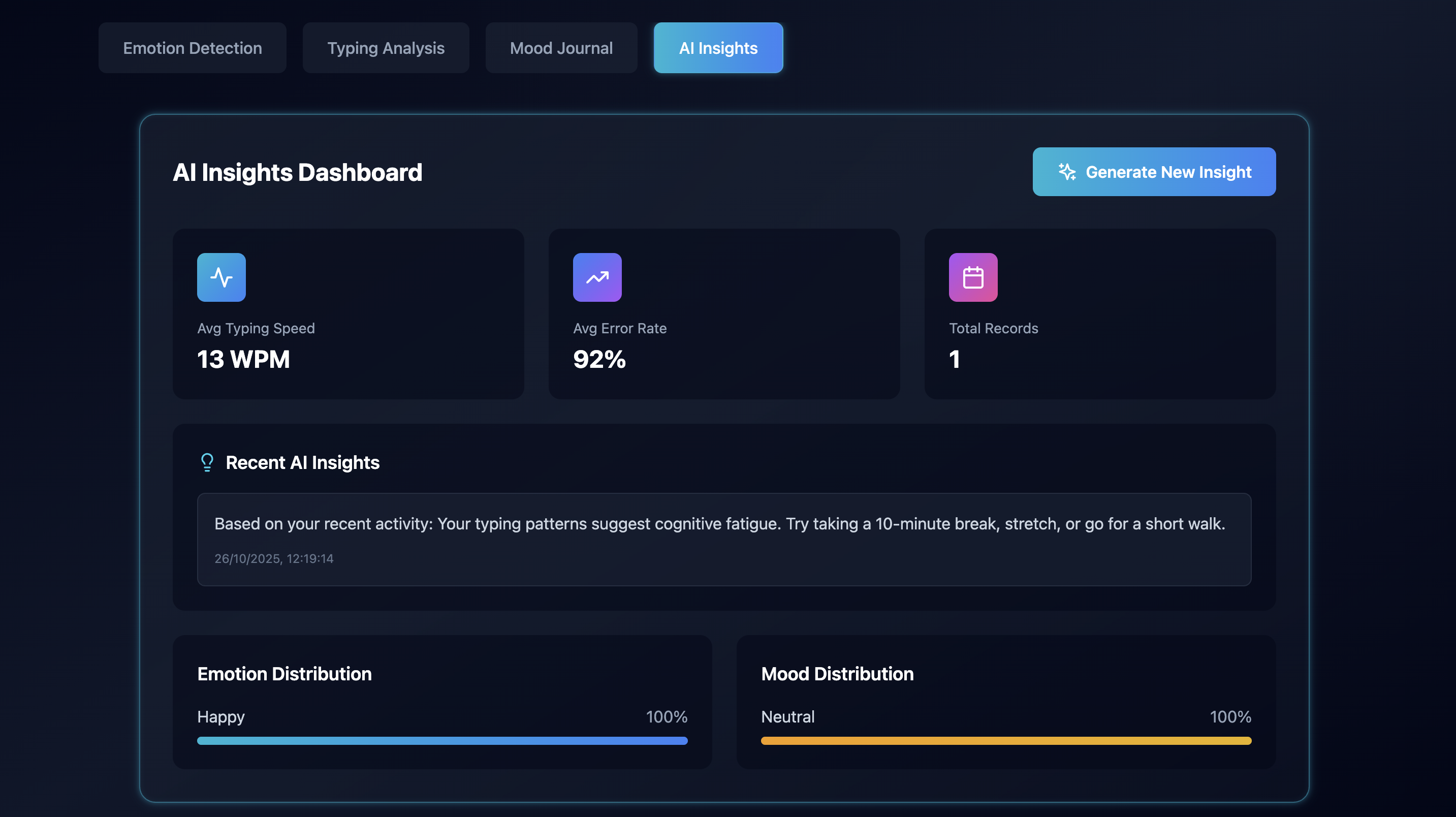Viewport: 1456px width, 817px height.
Task: Click the Mood Distribution heading
Action: pos(837,673)
